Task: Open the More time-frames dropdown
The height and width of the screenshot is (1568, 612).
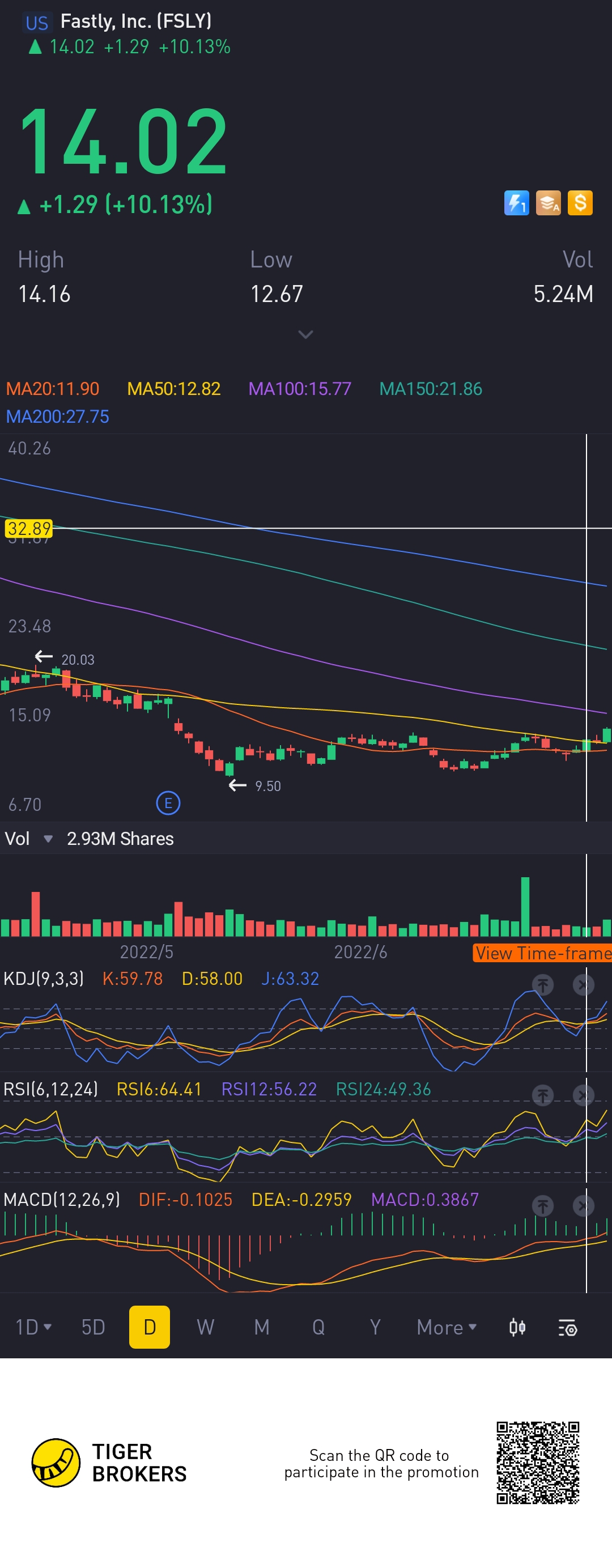Action: pyautogui.click(x=447, y=1328)
